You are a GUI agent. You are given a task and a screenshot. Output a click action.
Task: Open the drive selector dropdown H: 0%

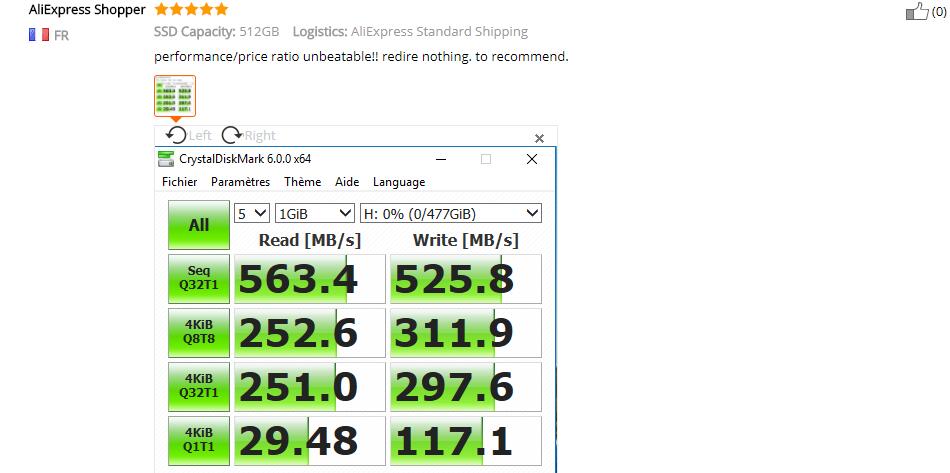451,213
